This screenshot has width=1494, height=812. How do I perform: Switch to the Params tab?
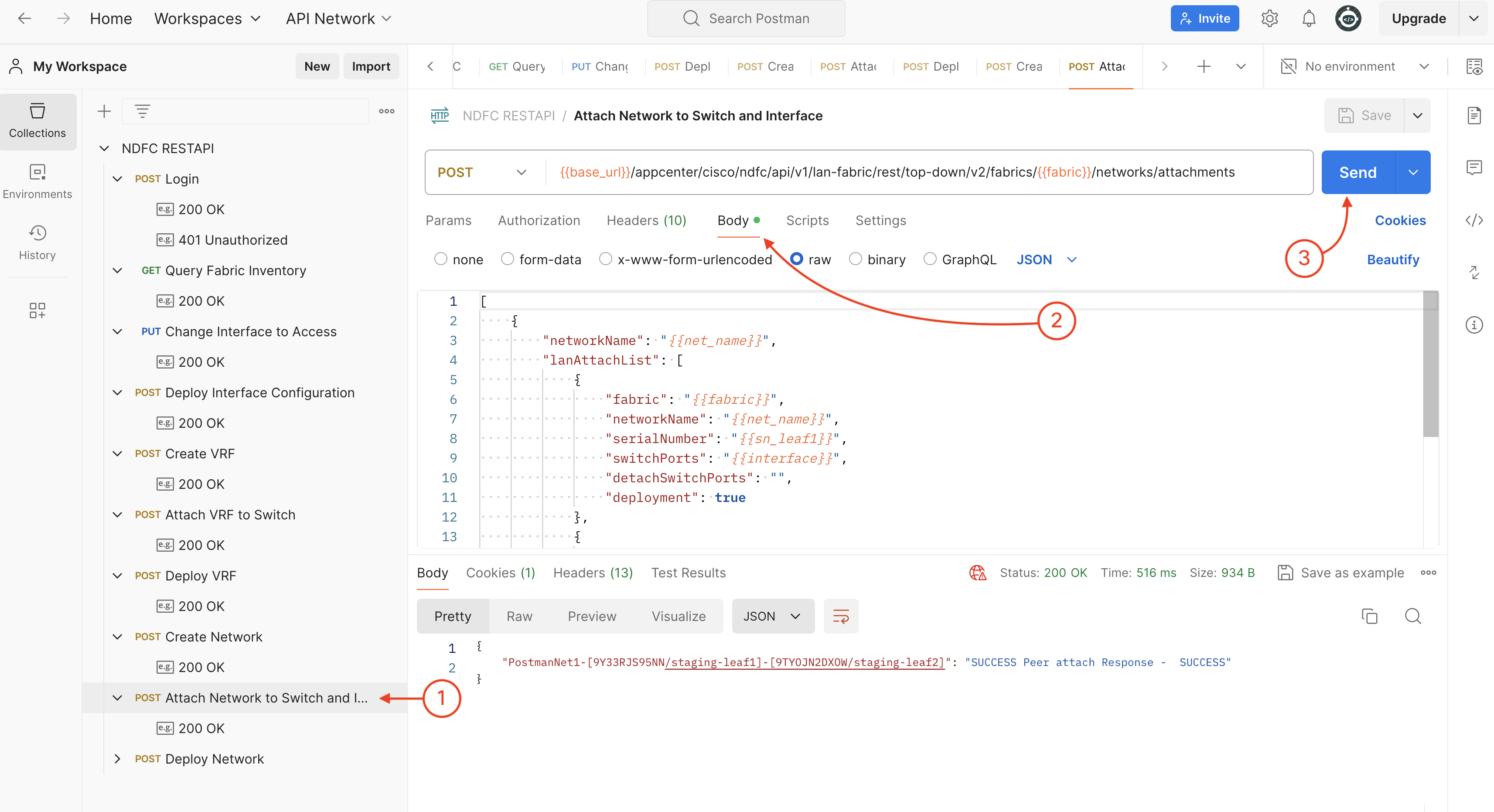pyautogui.click(x=448, y=220)
